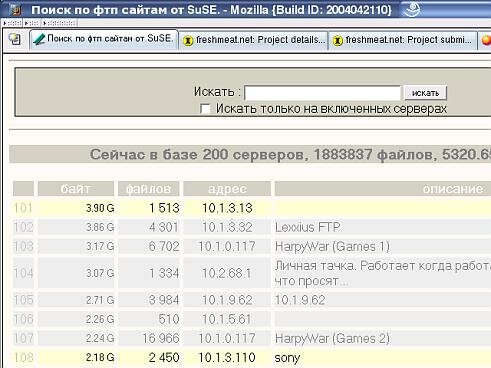
Task: Click the Mozilla window icon in title bar
Action: (15, 9)
